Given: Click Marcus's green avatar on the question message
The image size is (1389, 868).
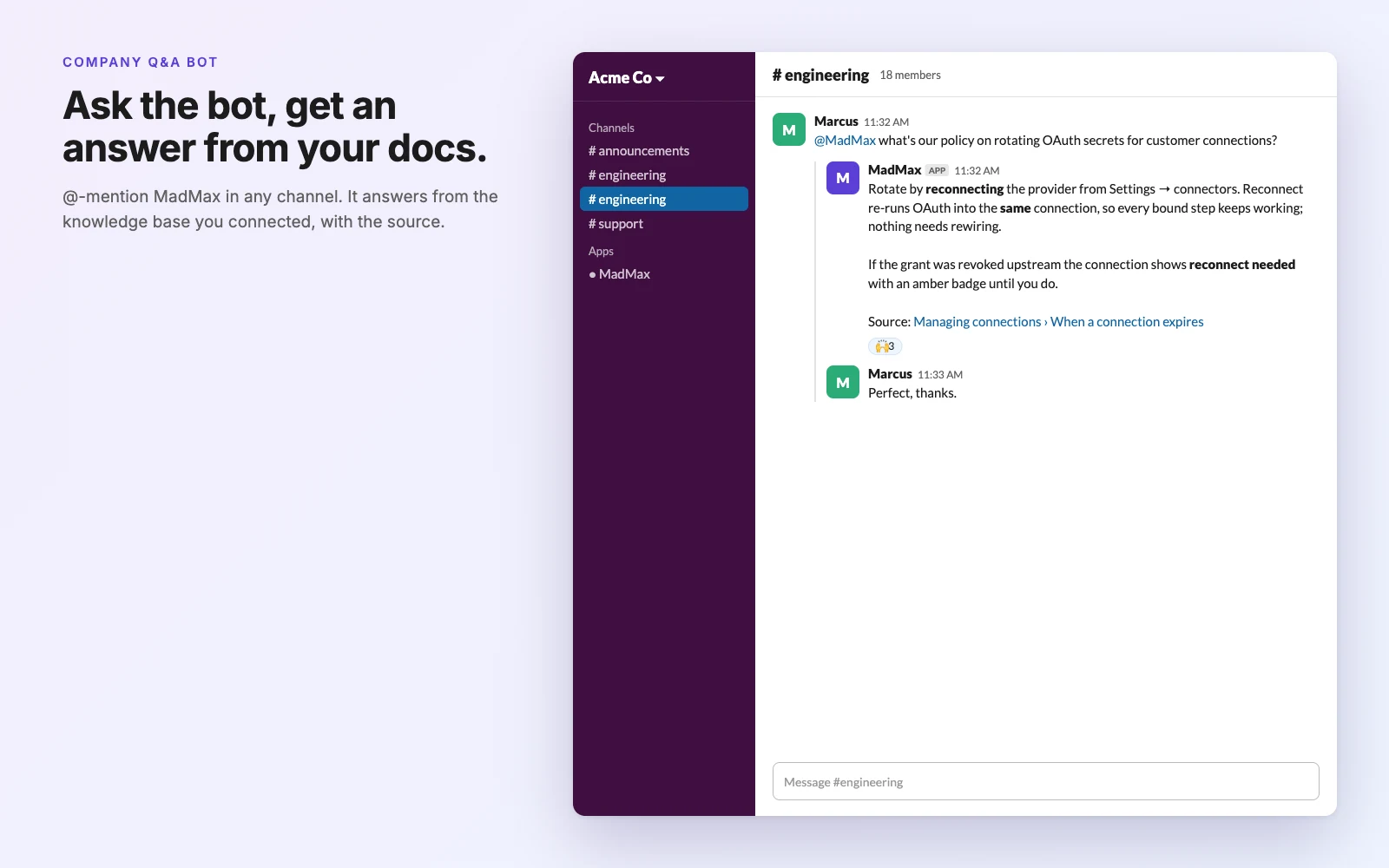Looking at the screenshot, I should [789, 129].
